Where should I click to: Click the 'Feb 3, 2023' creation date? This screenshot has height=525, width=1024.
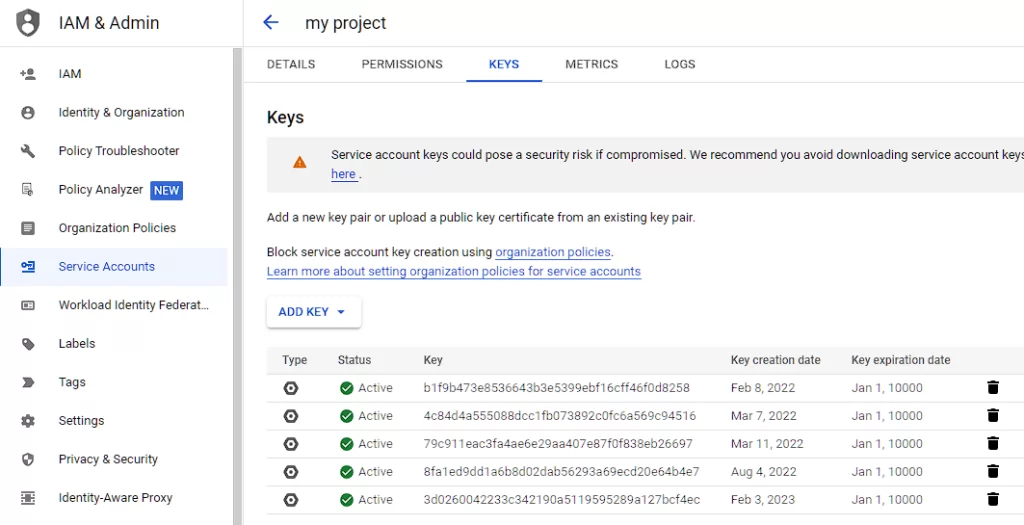763,500
